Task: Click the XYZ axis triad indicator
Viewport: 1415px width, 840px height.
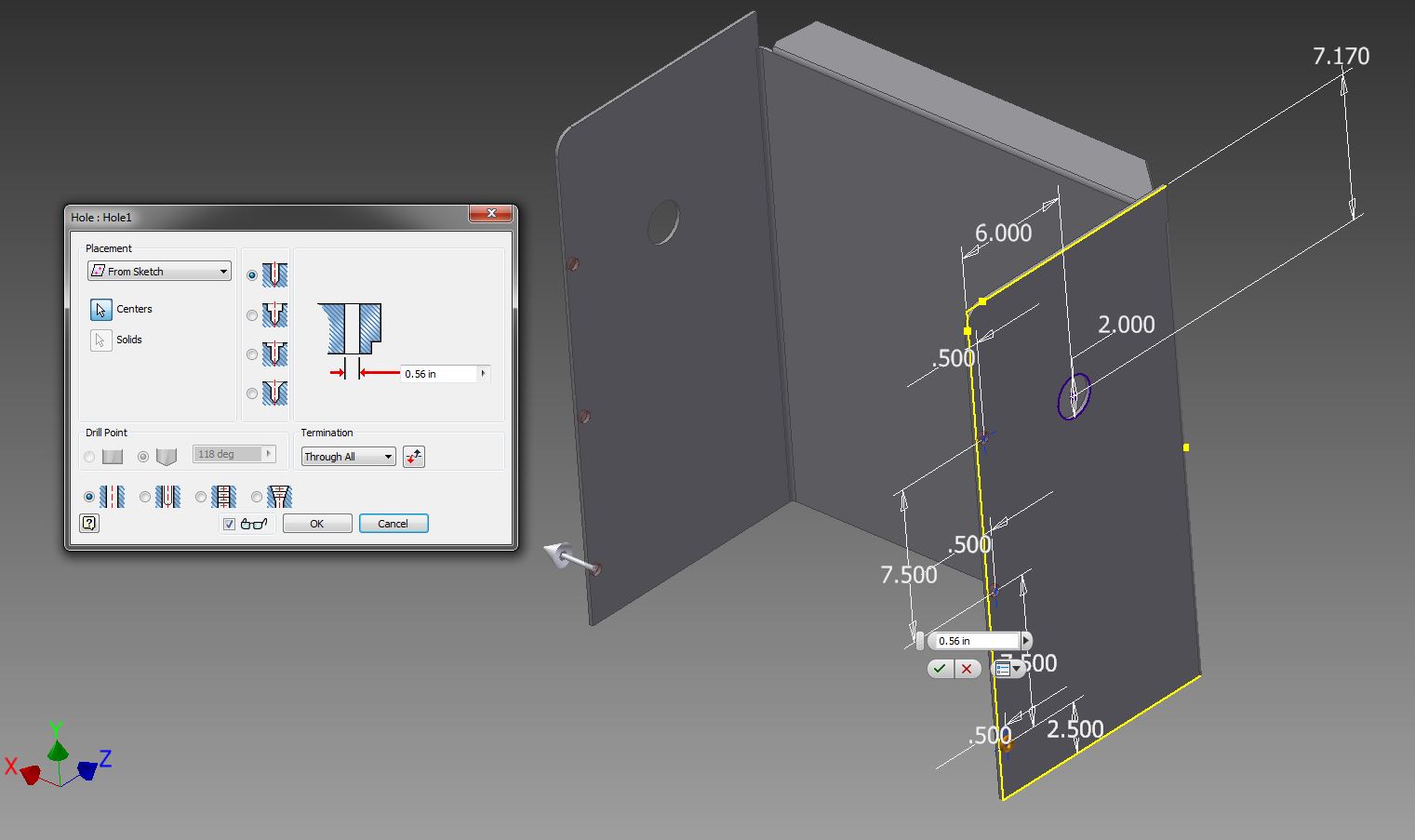Action: pos(58,755)
